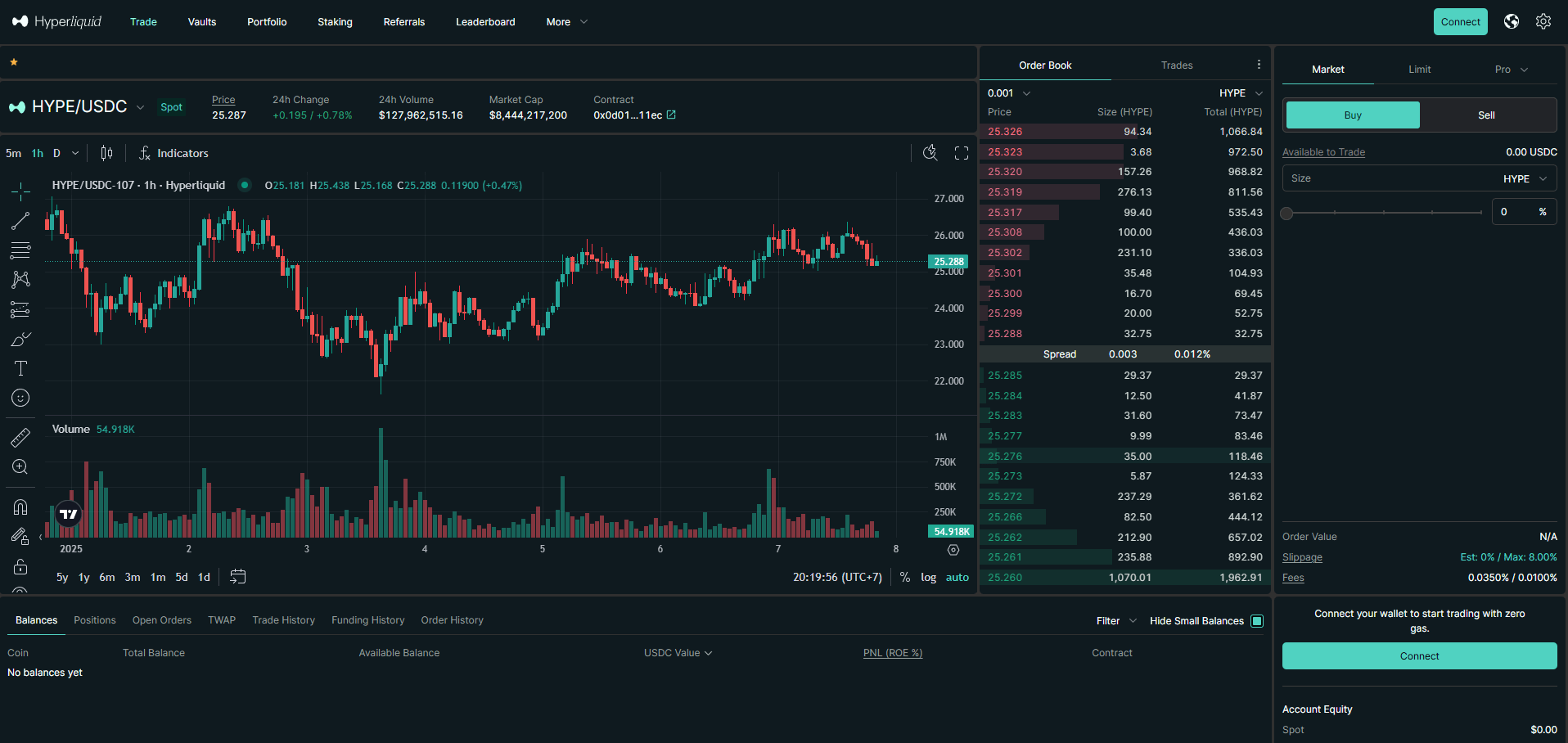Expand the Pro order type dropdown
Image resolution: width=1568 pixels, height=743 pixels.
tap(1511, 70)
